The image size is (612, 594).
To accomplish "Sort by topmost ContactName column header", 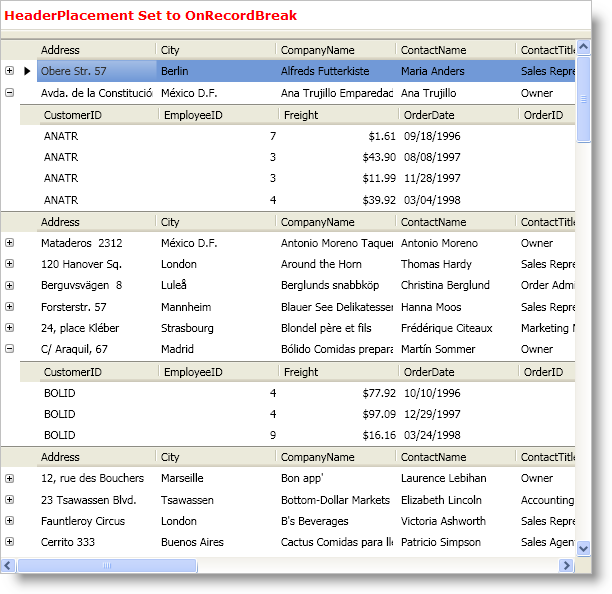I will coord(456,50).
